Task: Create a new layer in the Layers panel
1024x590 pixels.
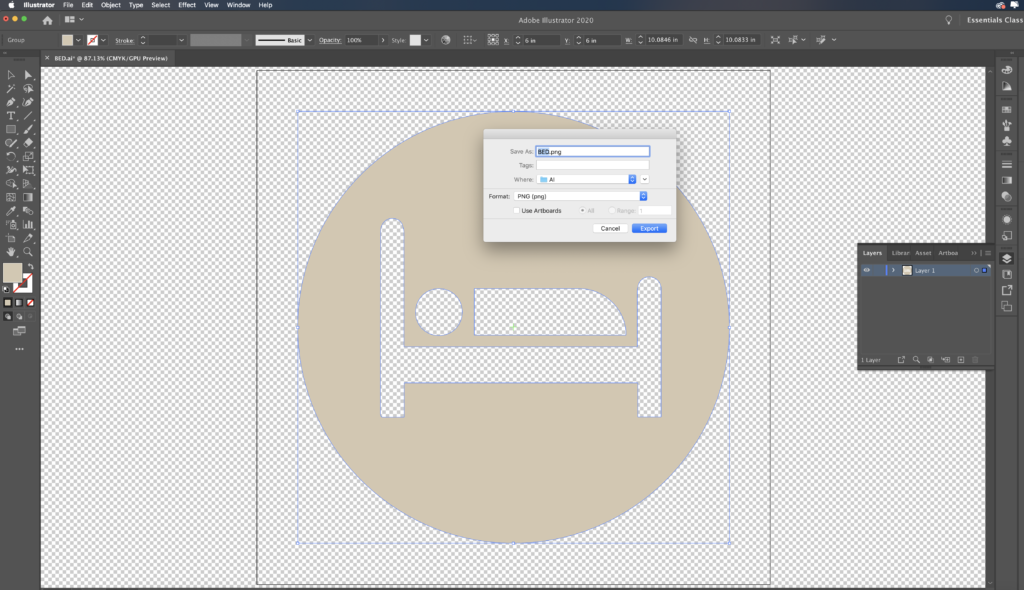Action: click(961, 360)
